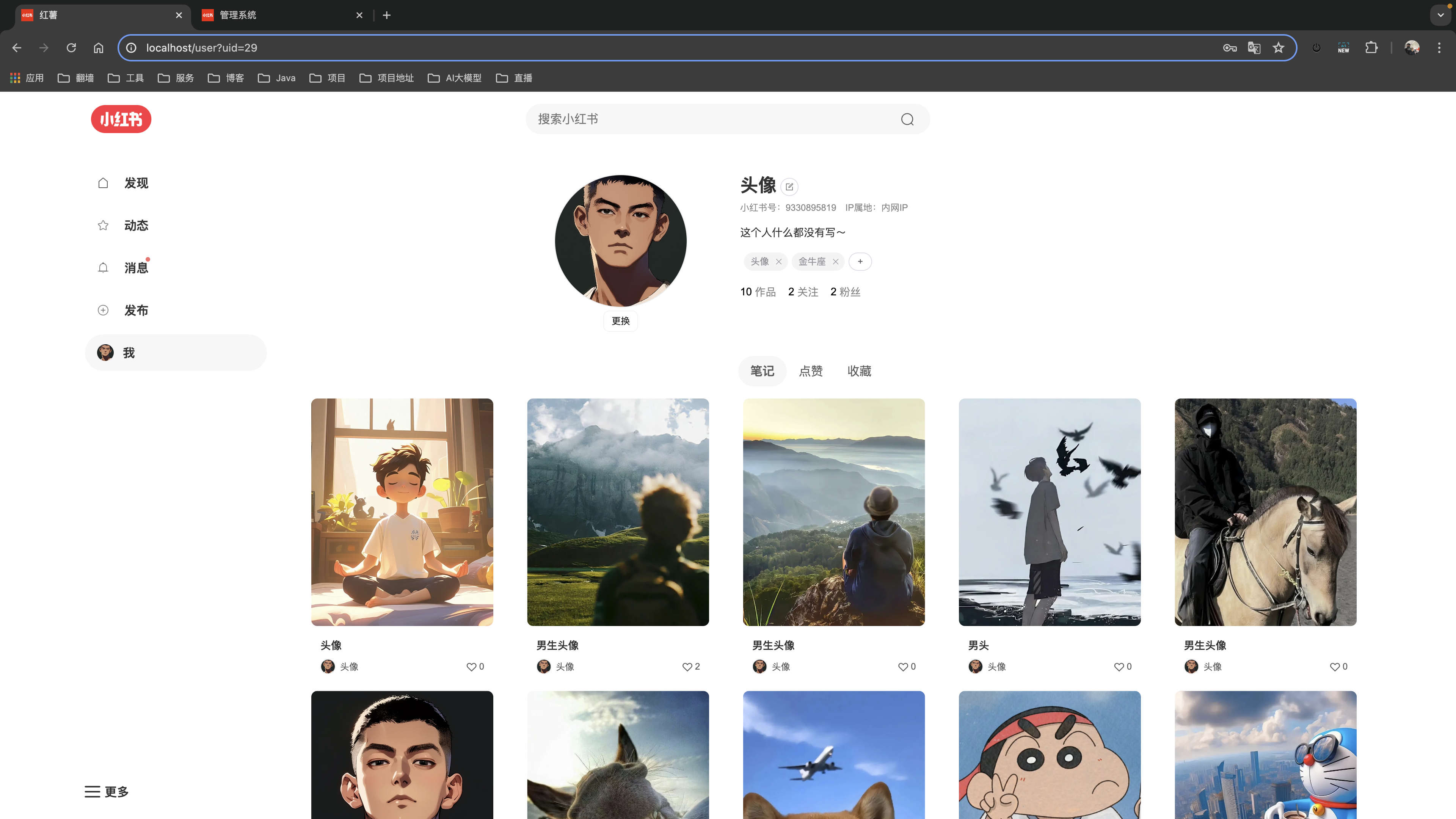This screenshot has width=1456, height=819.
Task: Open a new browser tab
Action: (x=387, y=15)
